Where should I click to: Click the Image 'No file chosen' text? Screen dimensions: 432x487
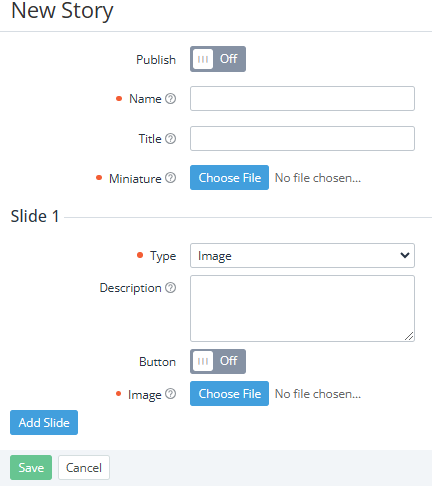click(x=318, y=394)
